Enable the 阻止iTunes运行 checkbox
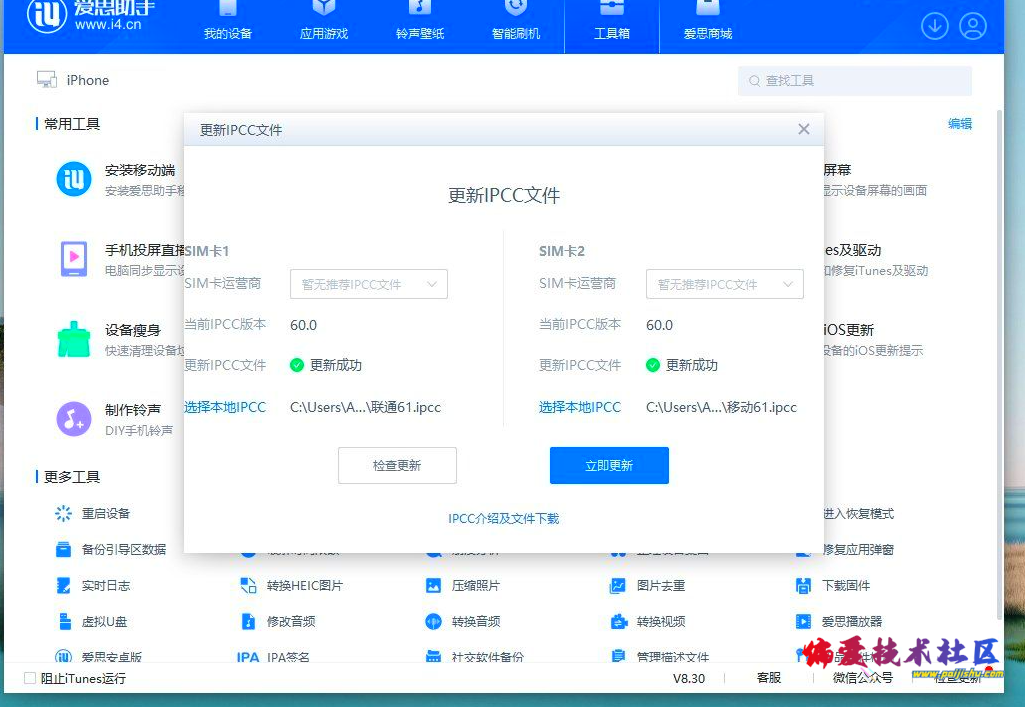The image size is (1025, 707). tap(30, 678)
